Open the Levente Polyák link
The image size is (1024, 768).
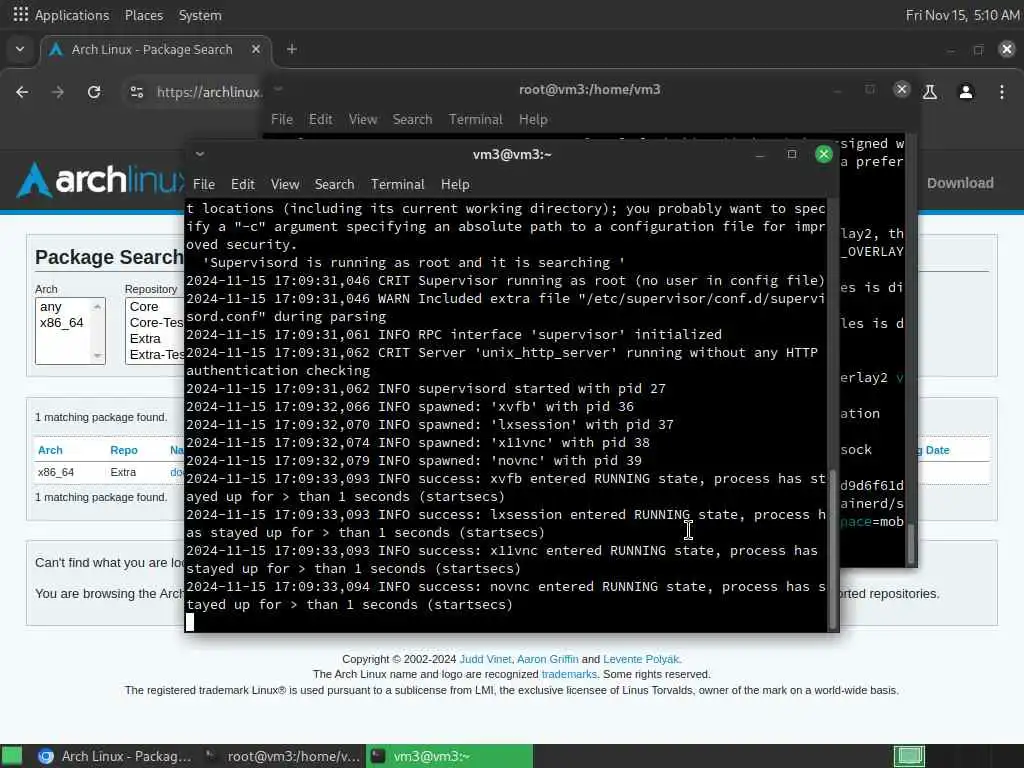(641, 659)
